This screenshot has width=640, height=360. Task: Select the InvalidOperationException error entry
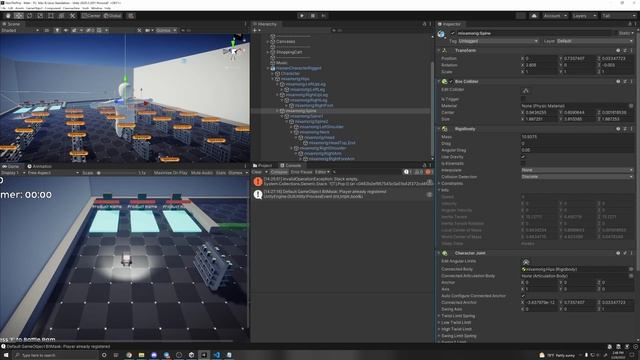click(x=342, y=182)
